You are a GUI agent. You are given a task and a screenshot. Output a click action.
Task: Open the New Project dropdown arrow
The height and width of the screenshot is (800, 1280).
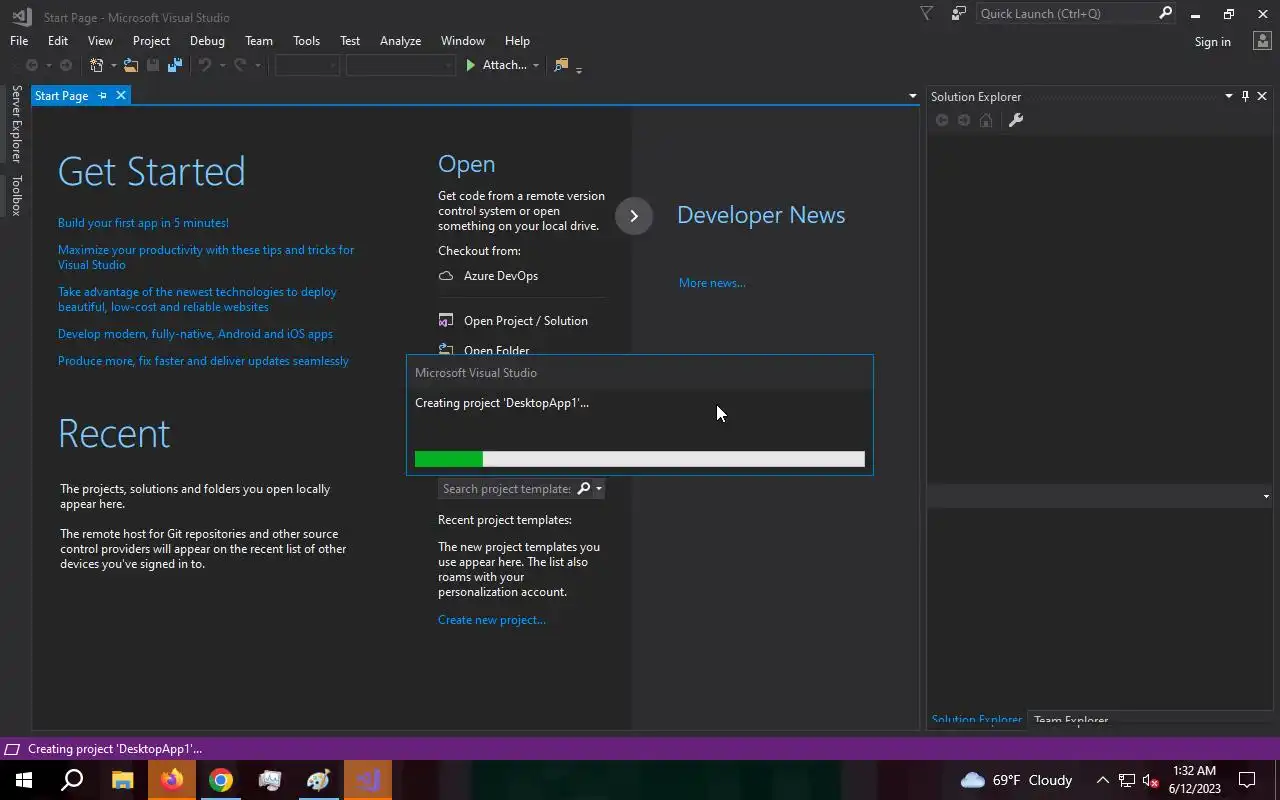[113, 66]
